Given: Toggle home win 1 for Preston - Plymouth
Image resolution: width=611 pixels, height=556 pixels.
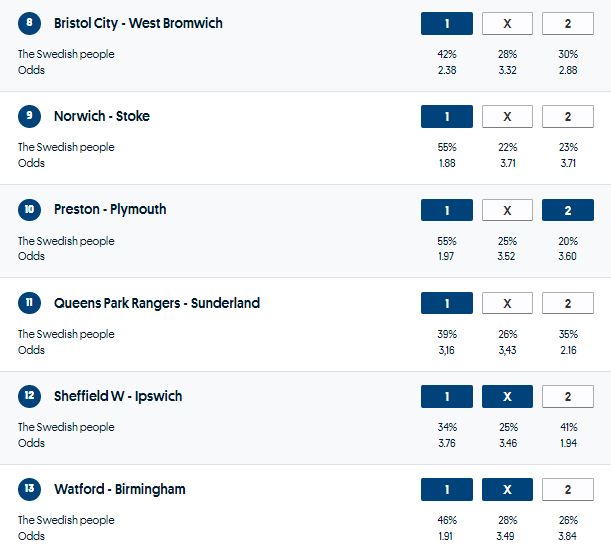Looking at the screenshot, I should point(446,210).
